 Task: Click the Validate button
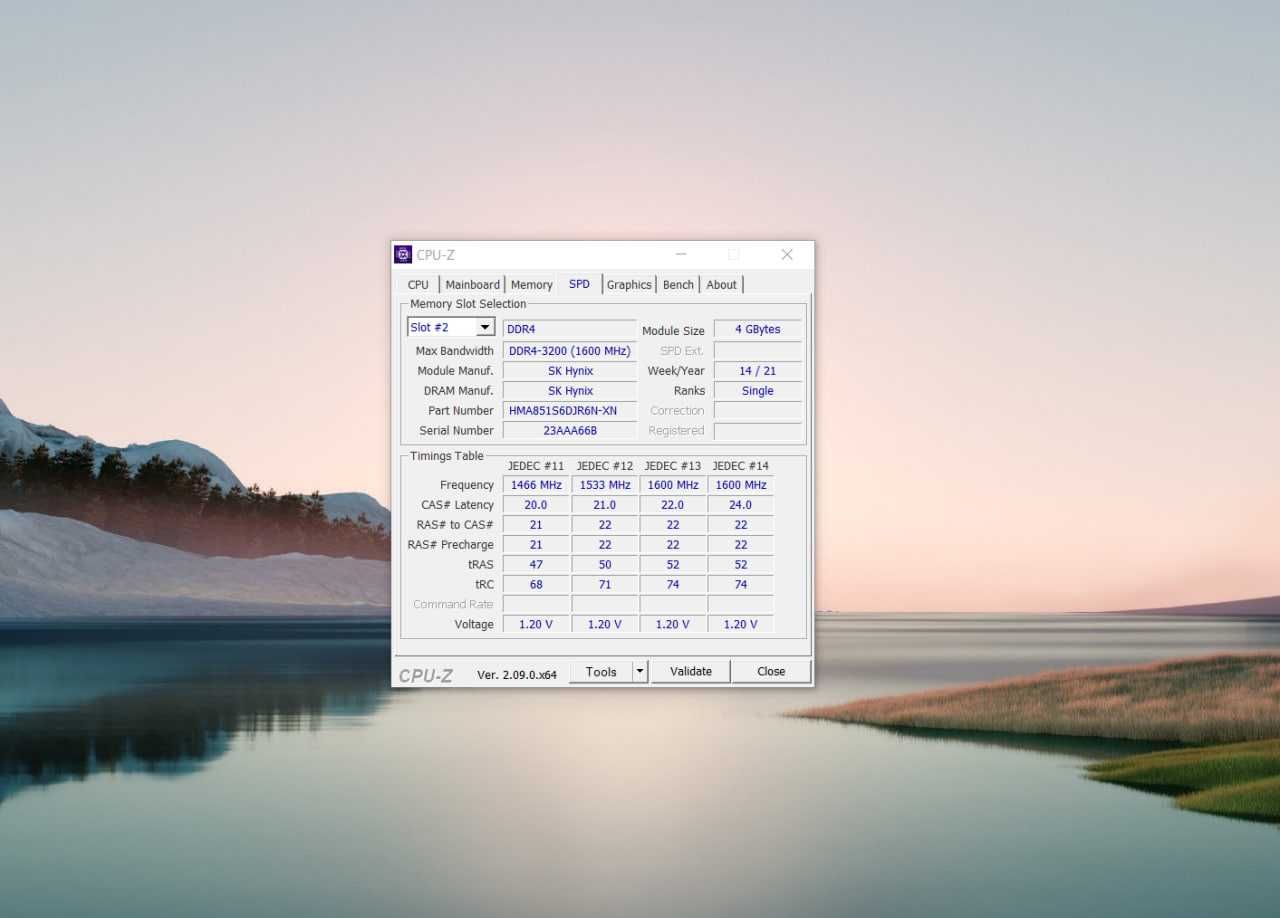pos(691,672)
